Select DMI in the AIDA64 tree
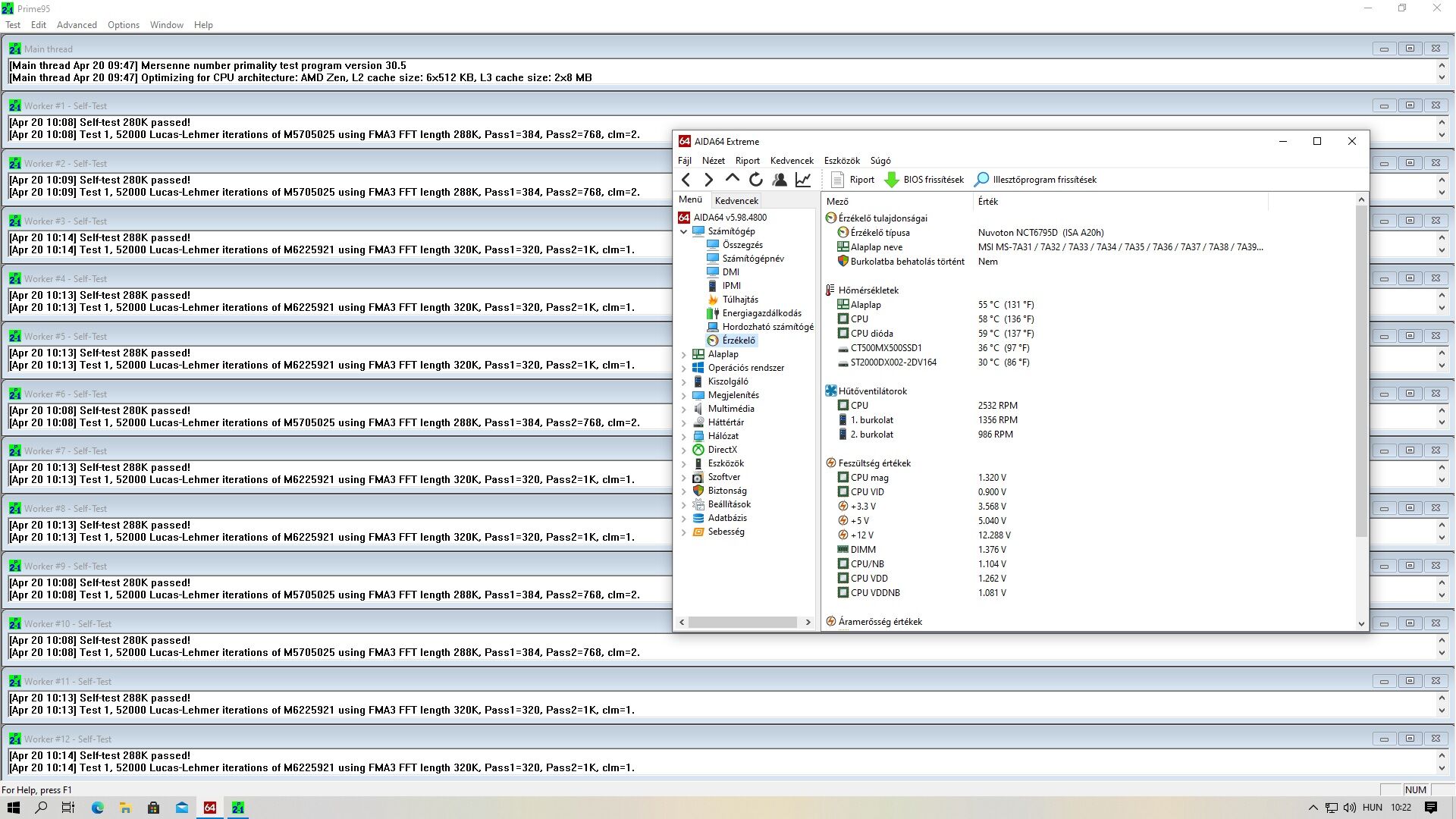 [x=723, y=272]
